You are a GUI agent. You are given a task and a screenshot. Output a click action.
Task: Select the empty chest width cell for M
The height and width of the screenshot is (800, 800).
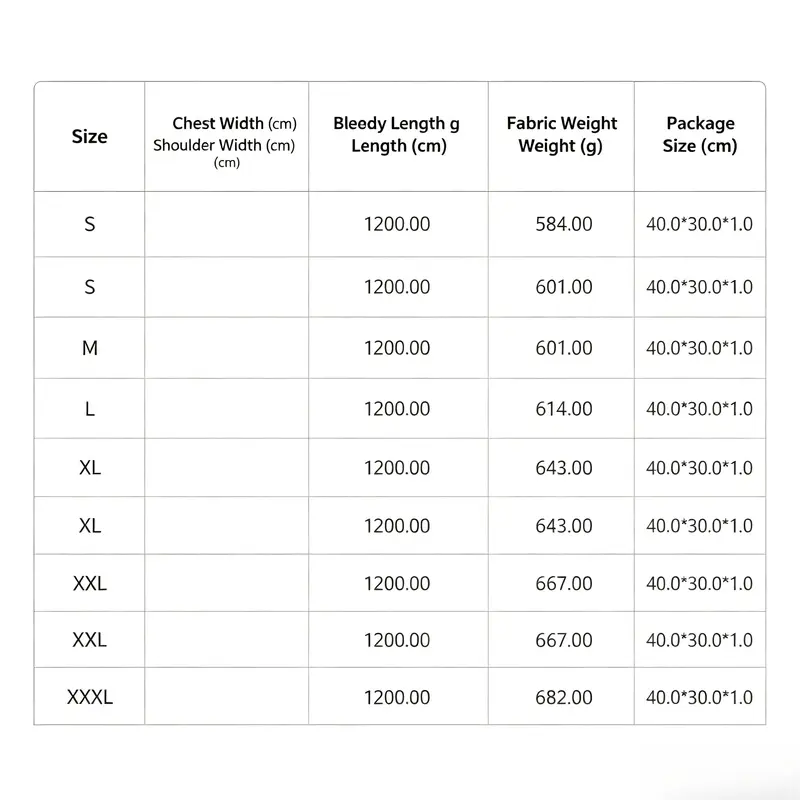227,348
